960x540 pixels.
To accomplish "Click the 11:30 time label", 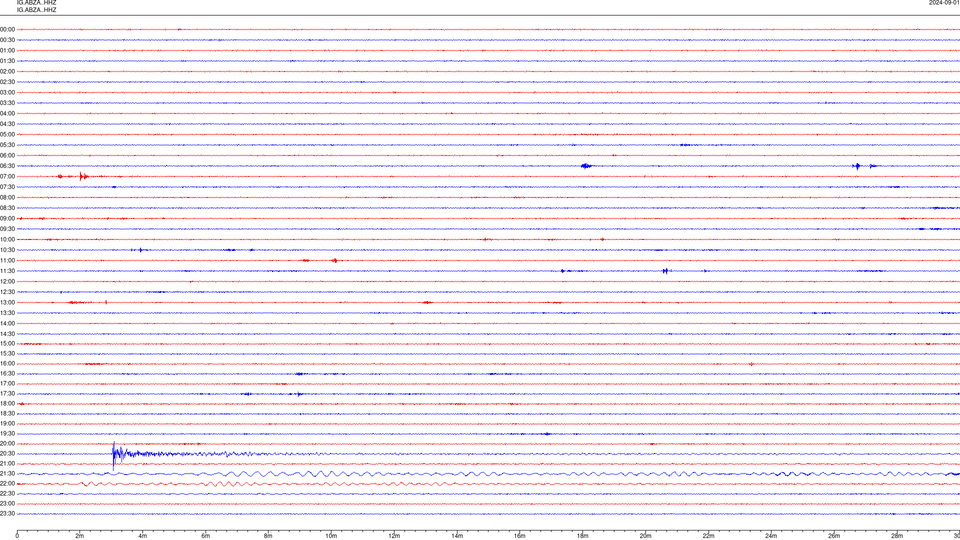I will pyautogui.click(x=7, y=271).
